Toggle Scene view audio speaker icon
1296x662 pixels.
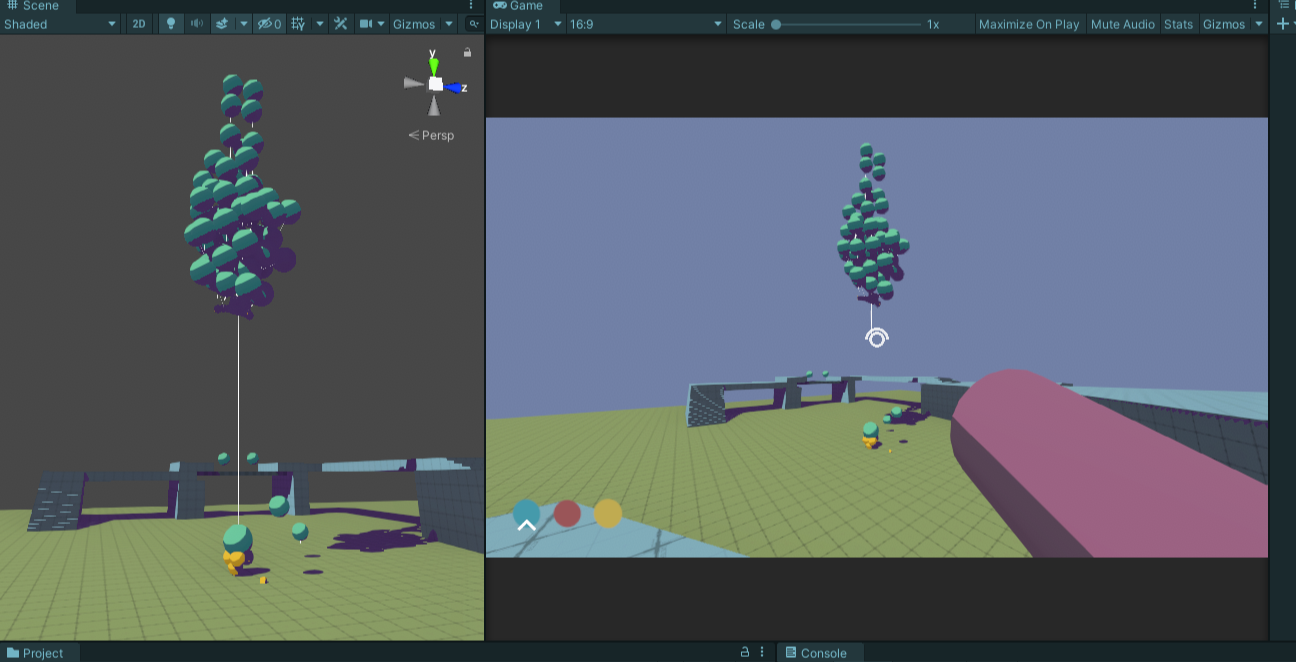pos(197,24)
